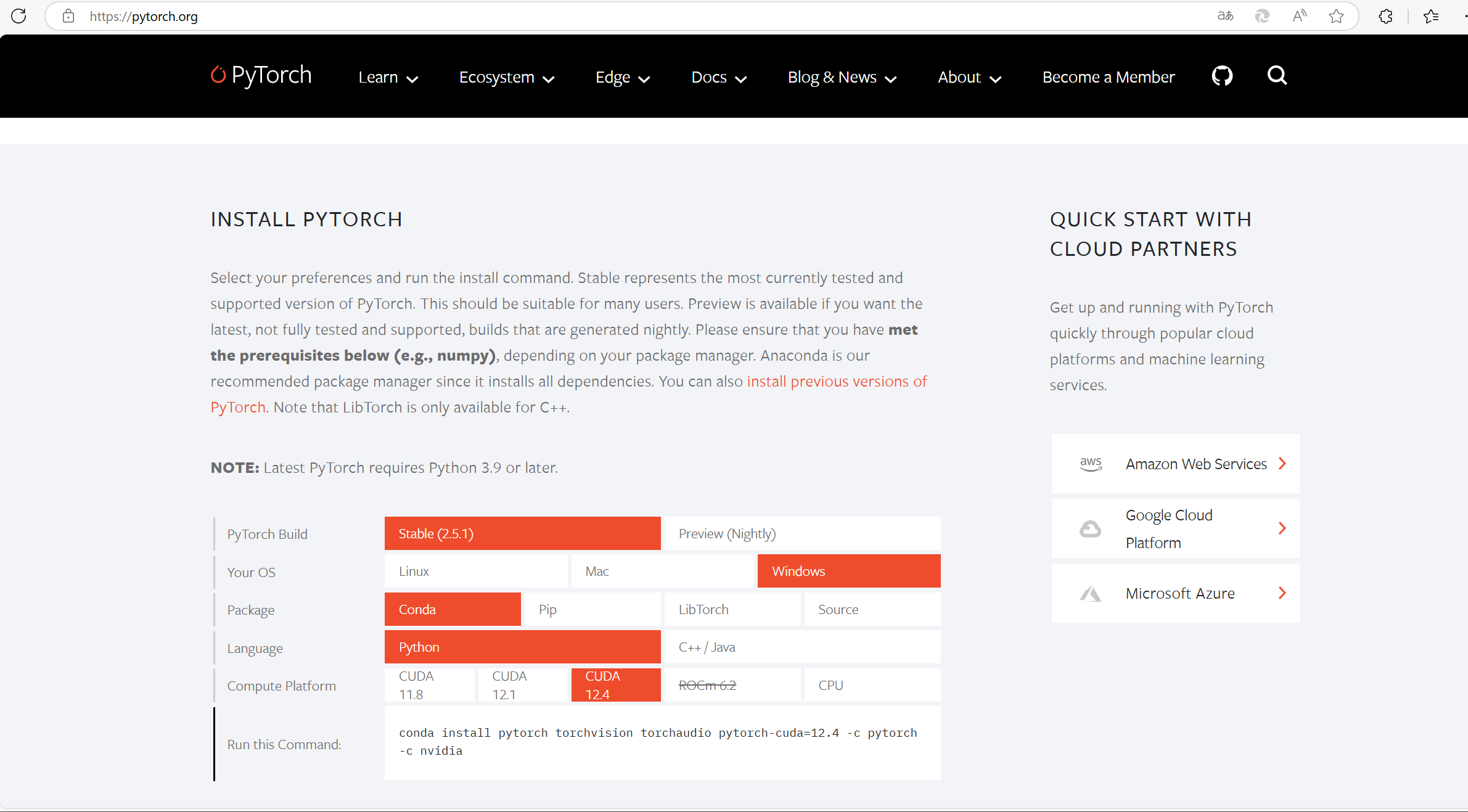Click the Run this Command label
Image resolution: width=1468 pixels, height=812 pixels.
tap(284, 744)
